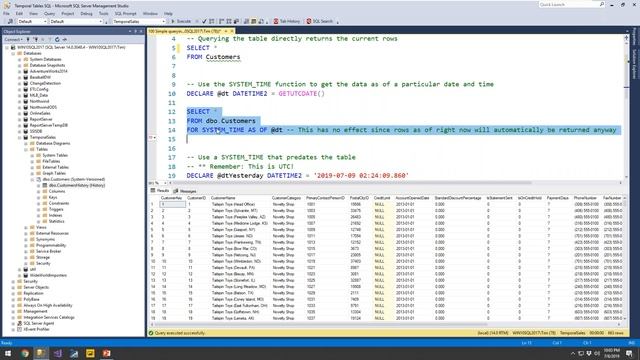640x360 pixels.
Task: Open the Tools menu
Action: 104,13
